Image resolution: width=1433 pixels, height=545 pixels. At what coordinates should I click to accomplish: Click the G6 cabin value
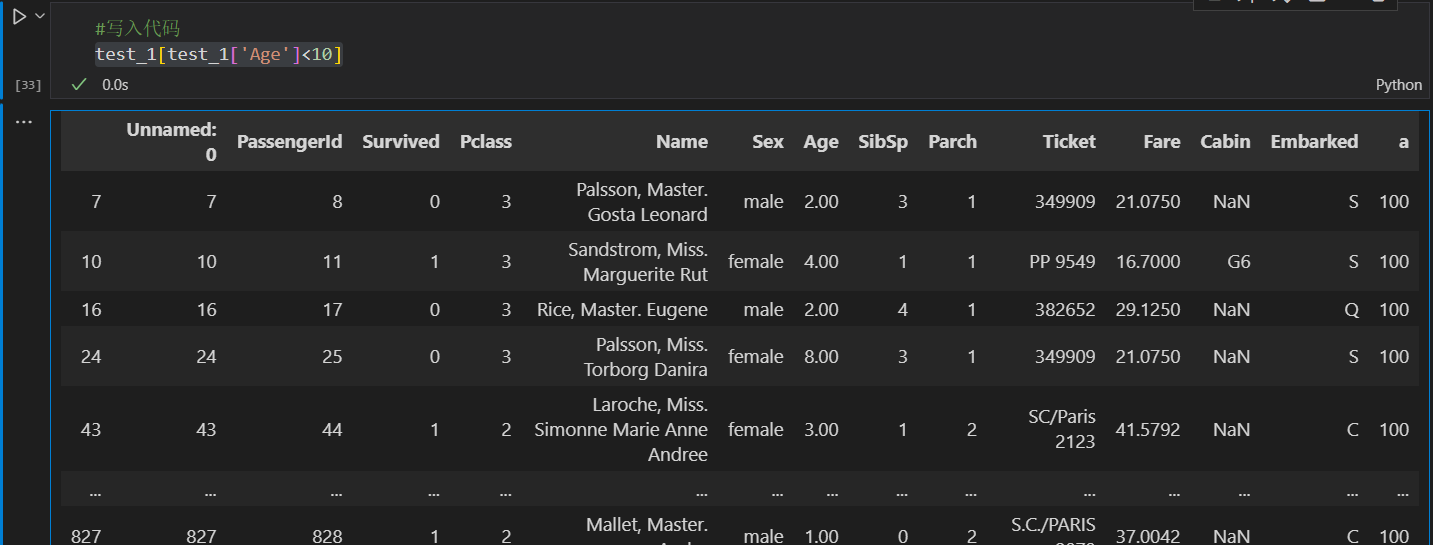pyautogui.click(x=1238, y=262)
